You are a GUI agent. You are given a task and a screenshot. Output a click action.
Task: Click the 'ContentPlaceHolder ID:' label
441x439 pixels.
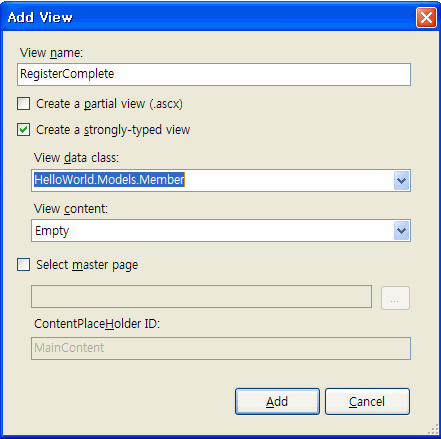point(97,324)
